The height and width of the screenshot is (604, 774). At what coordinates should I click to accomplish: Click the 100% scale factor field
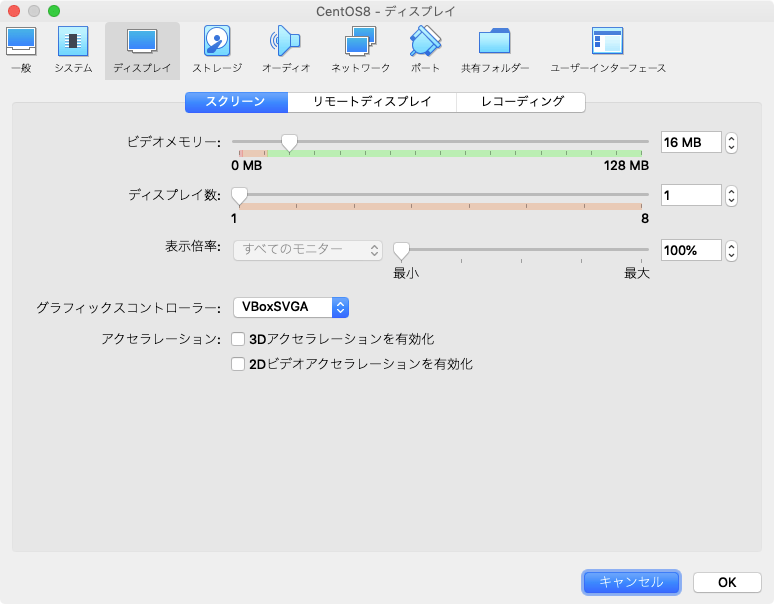pyautogui.click(x=691, y=250)
